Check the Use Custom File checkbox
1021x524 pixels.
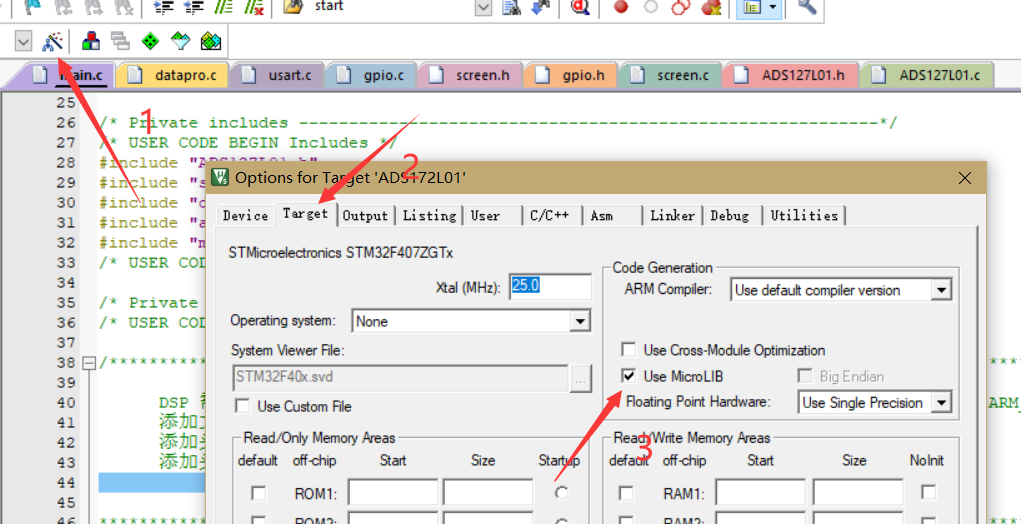click(x=243, y=406)
